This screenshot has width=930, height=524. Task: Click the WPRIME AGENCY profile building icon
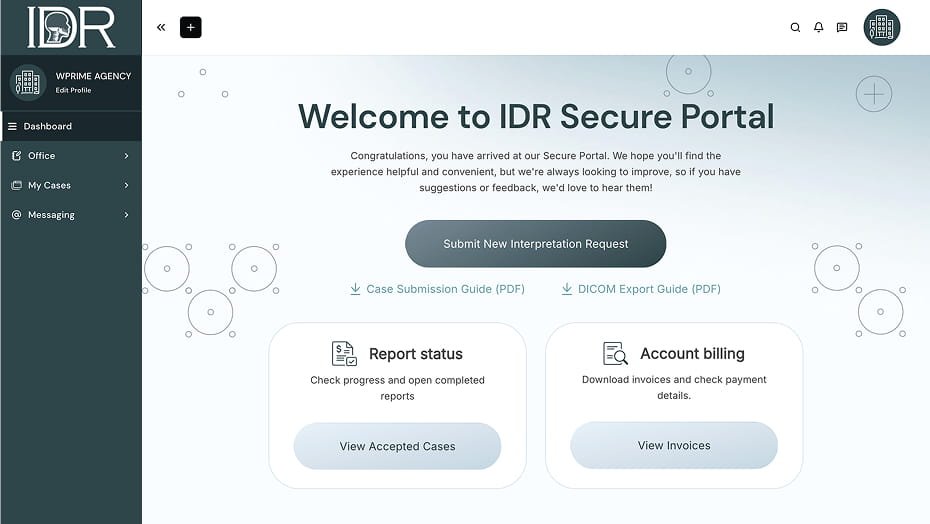(x=27, y=82)
